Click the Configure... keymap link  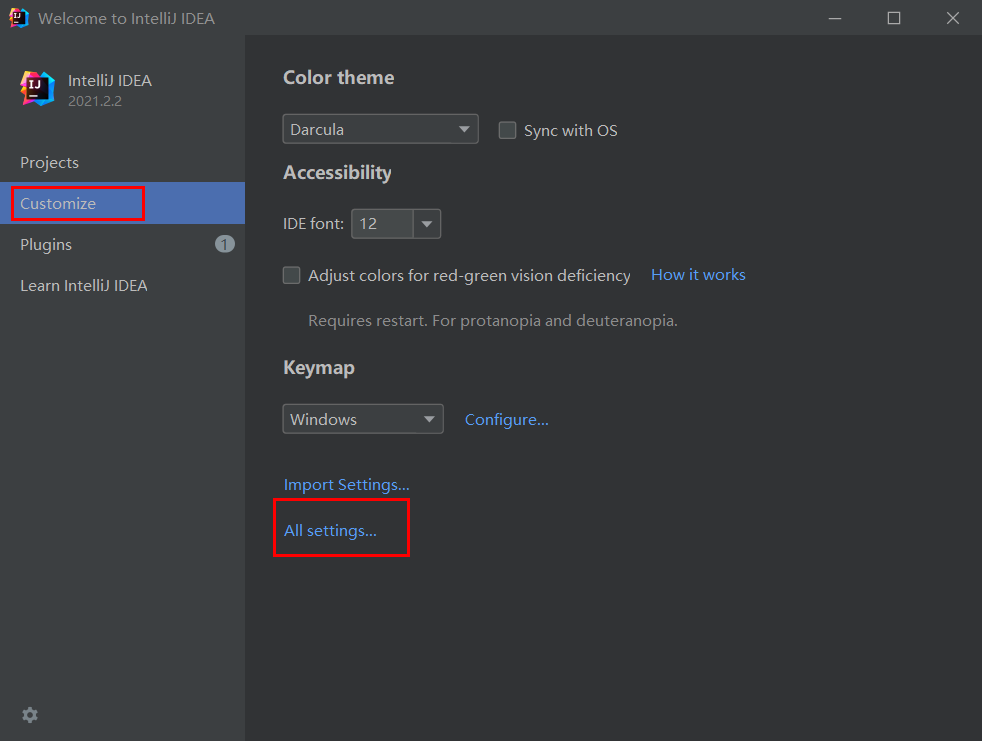coord(507,419)
